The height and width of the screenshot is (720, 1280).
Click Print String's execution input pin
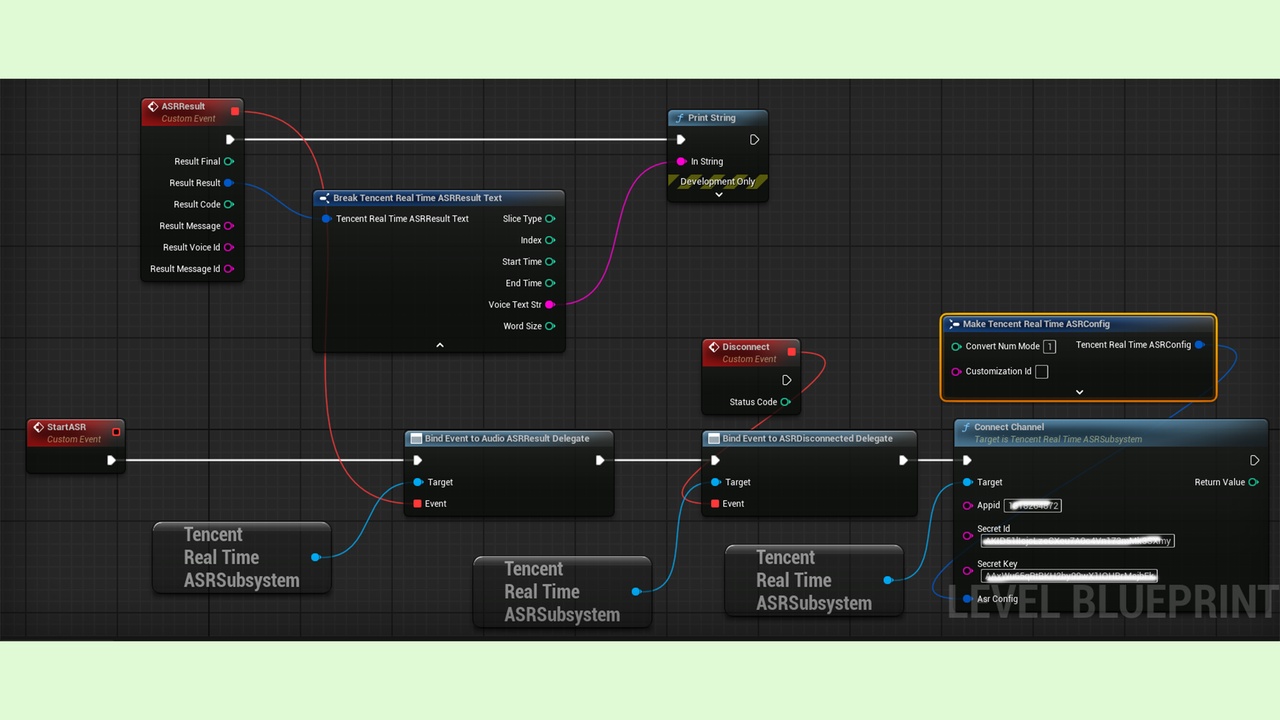[x=681, y=140]
